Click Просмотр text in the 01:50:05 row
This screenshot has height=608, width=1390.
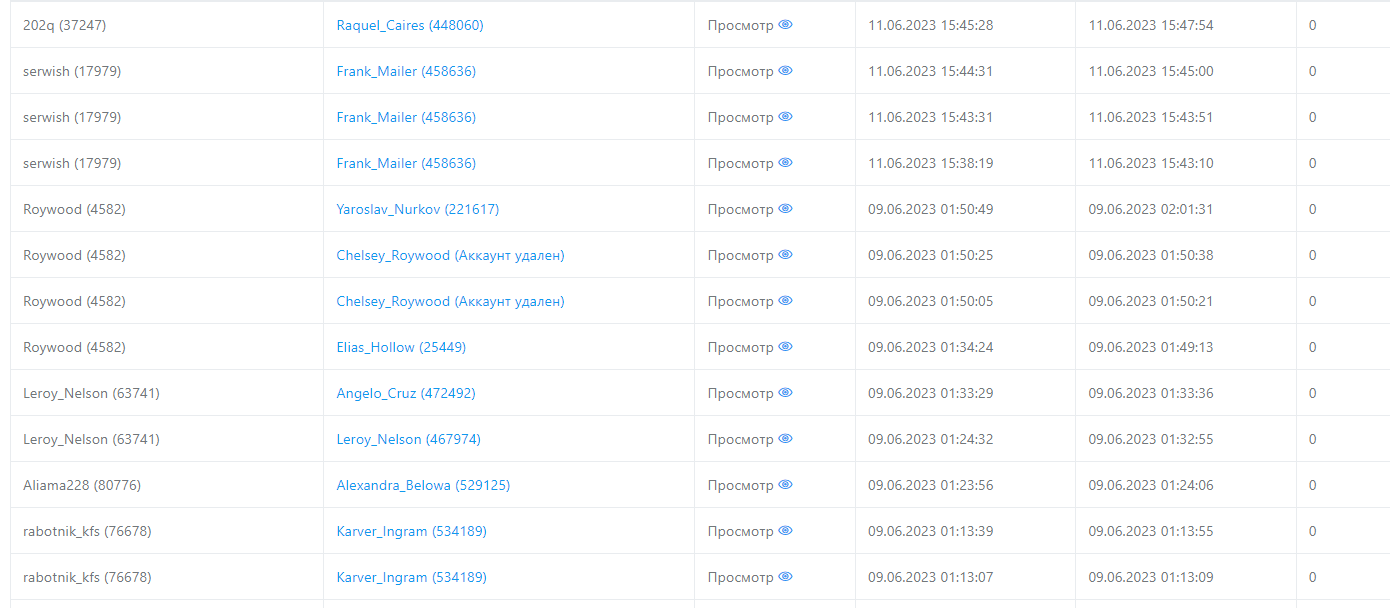point(740,301)
